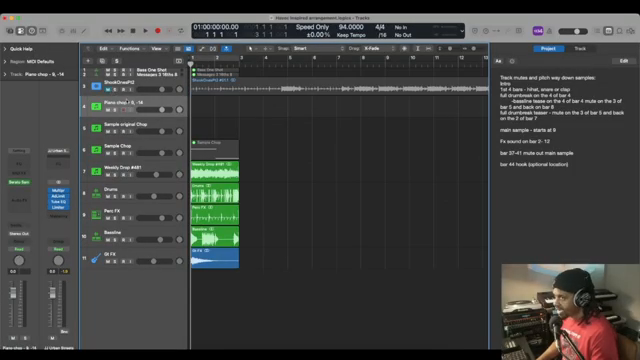Screen dimensions: 640x360
Task: Open the LCD display mode dropdown arrow
Action: [x=462, y=31]
